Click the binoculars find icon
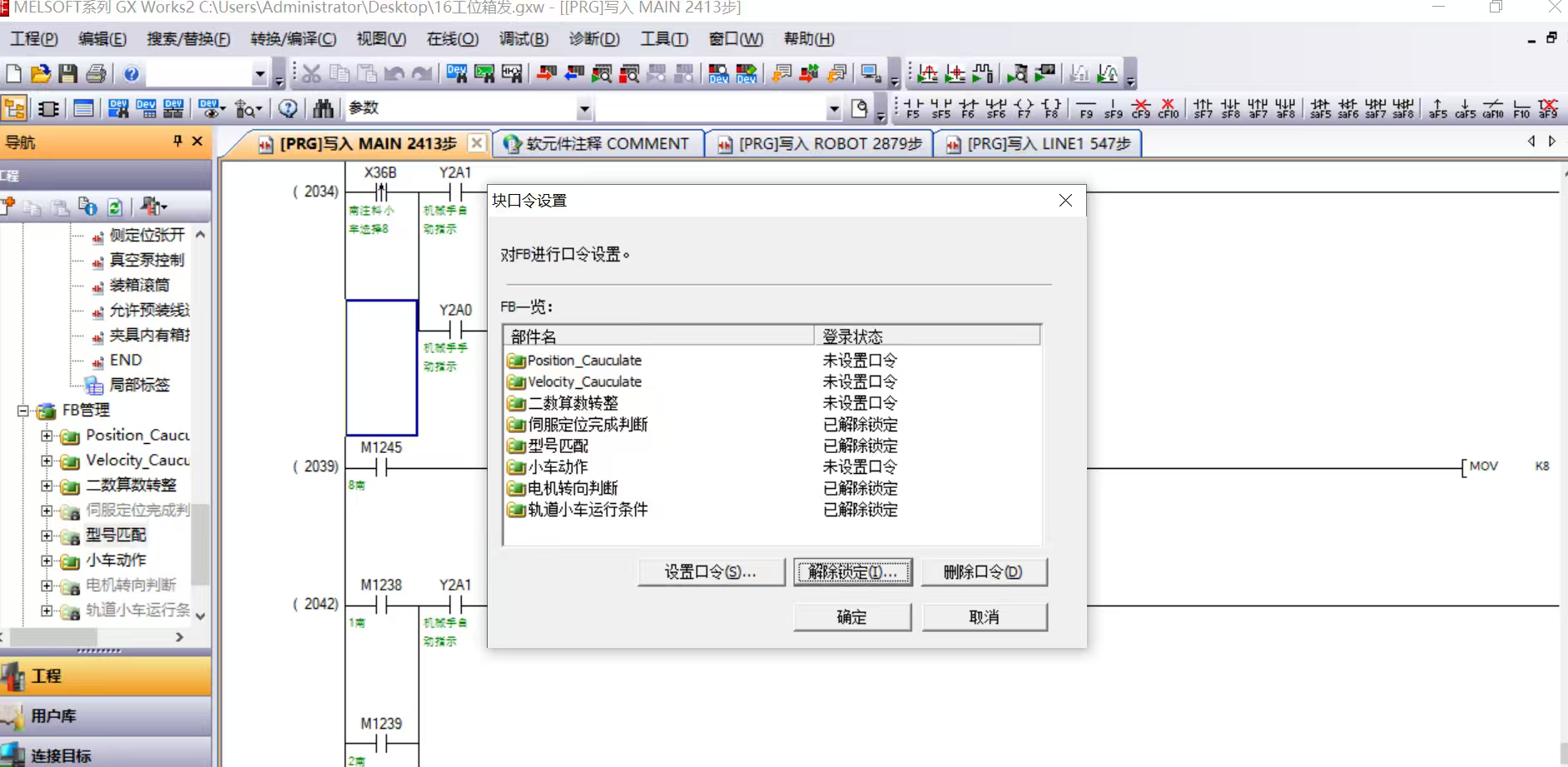This screenshot has width=1568, height=767. tap(323, 109)
